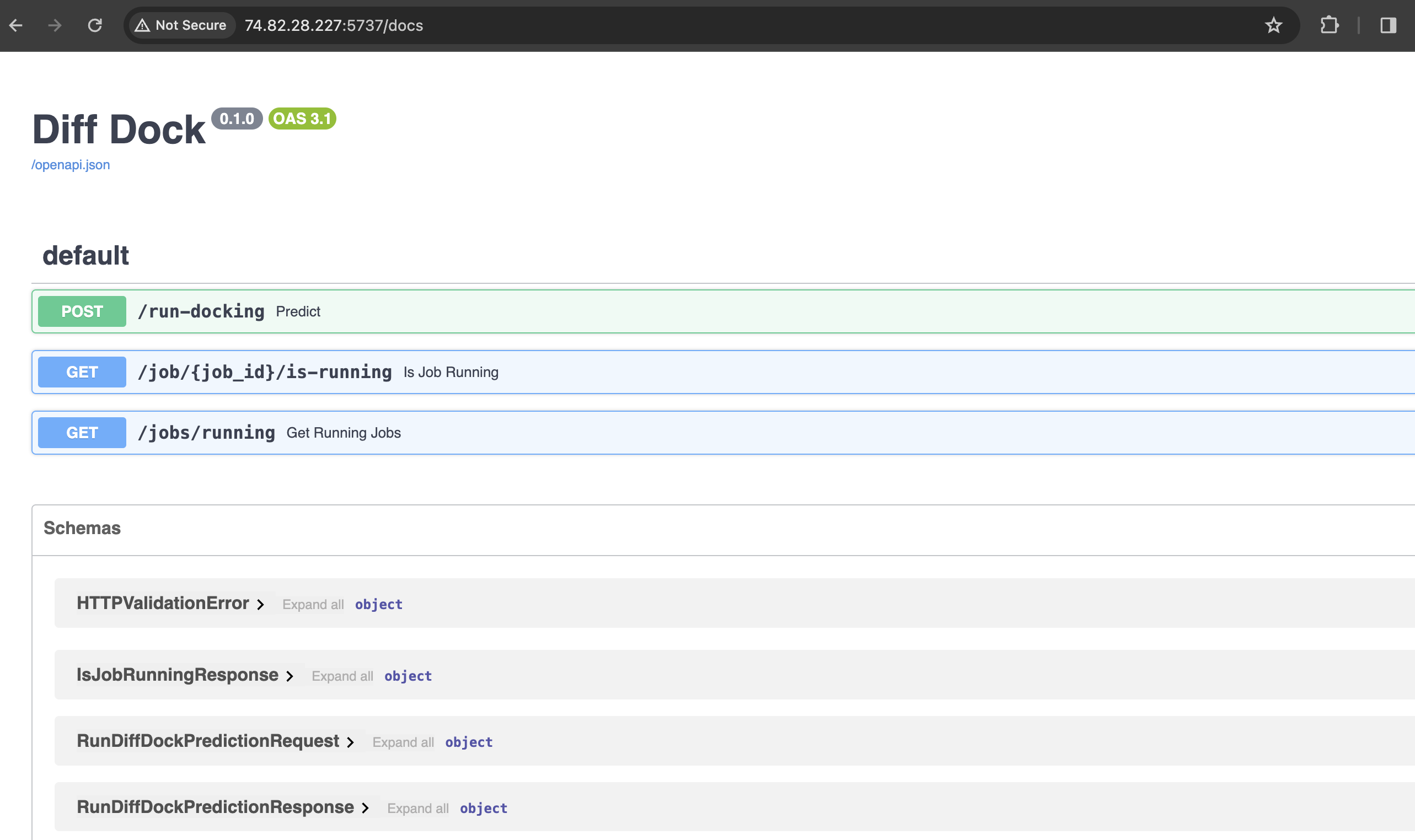Click the browser forward arrow icon

point(55,25)
